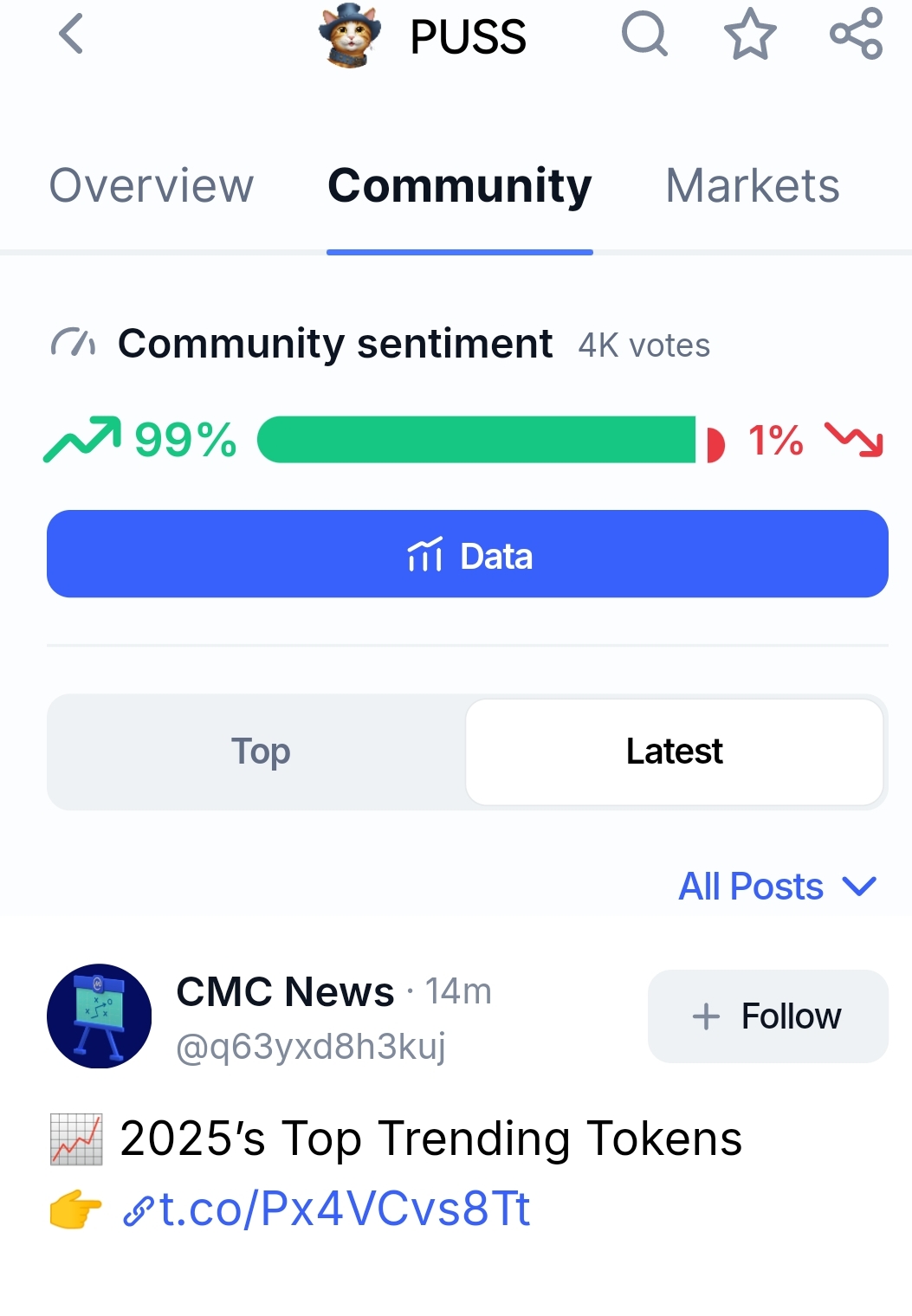Expand the All Posts filter dropdown
Viewport: 912px width, 1316px height.
(x=778, y=887)
